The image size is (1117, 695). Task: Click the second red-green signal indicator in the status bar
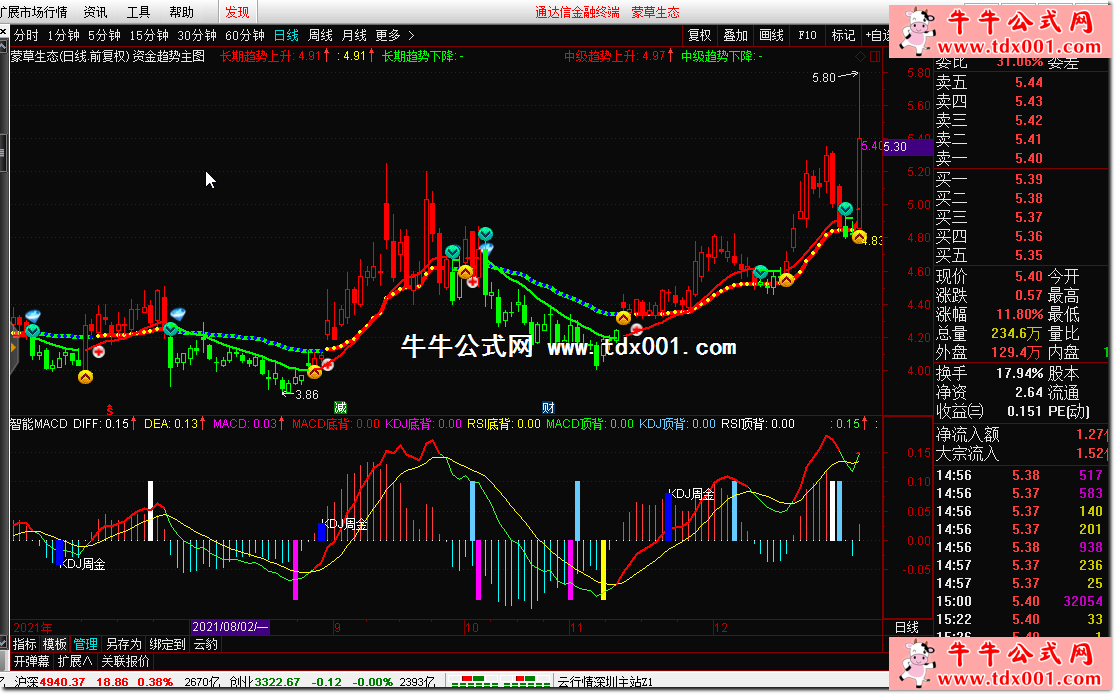[527, 682]
